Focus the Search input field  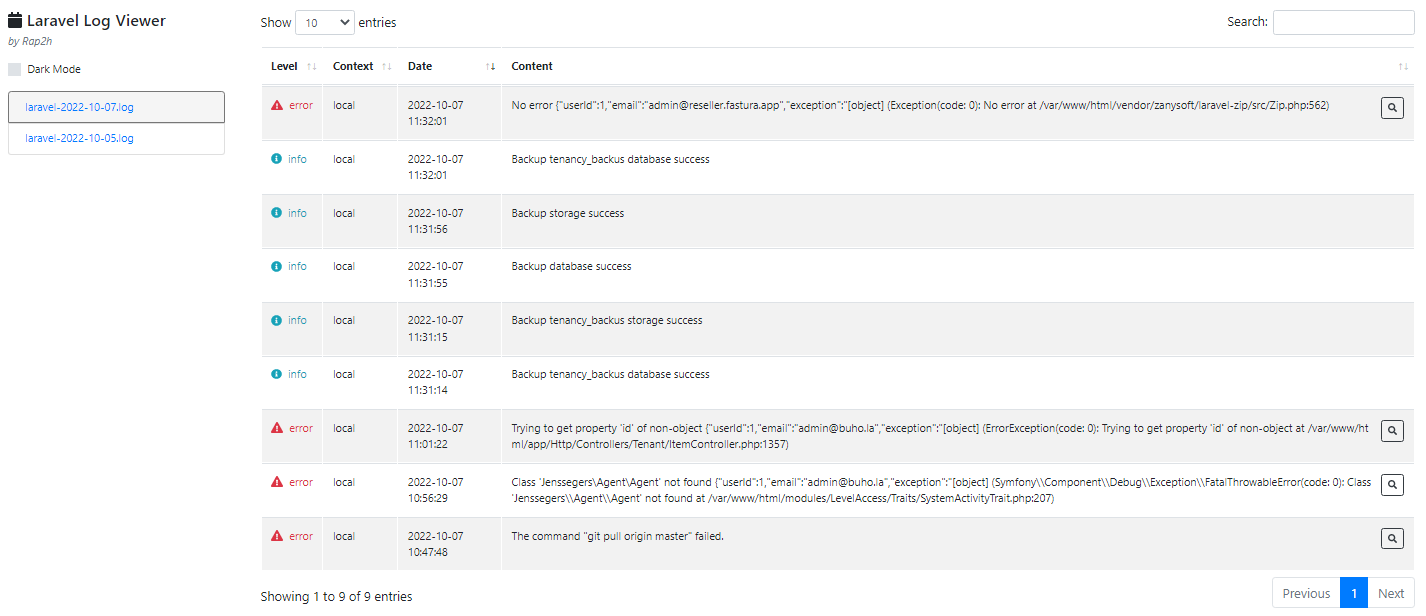1343,22
